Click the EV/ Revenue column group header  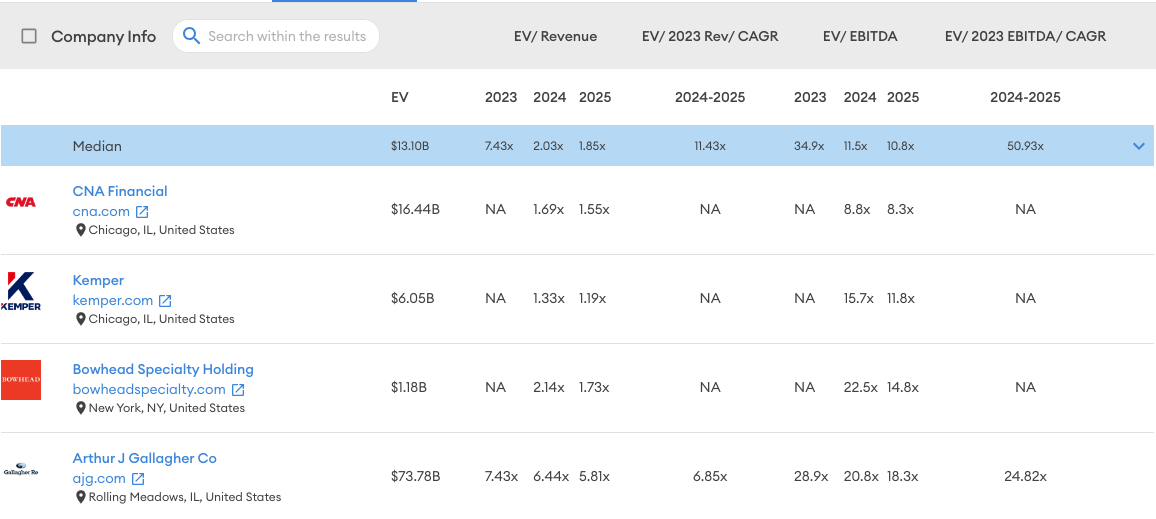[x=556, y=36]
